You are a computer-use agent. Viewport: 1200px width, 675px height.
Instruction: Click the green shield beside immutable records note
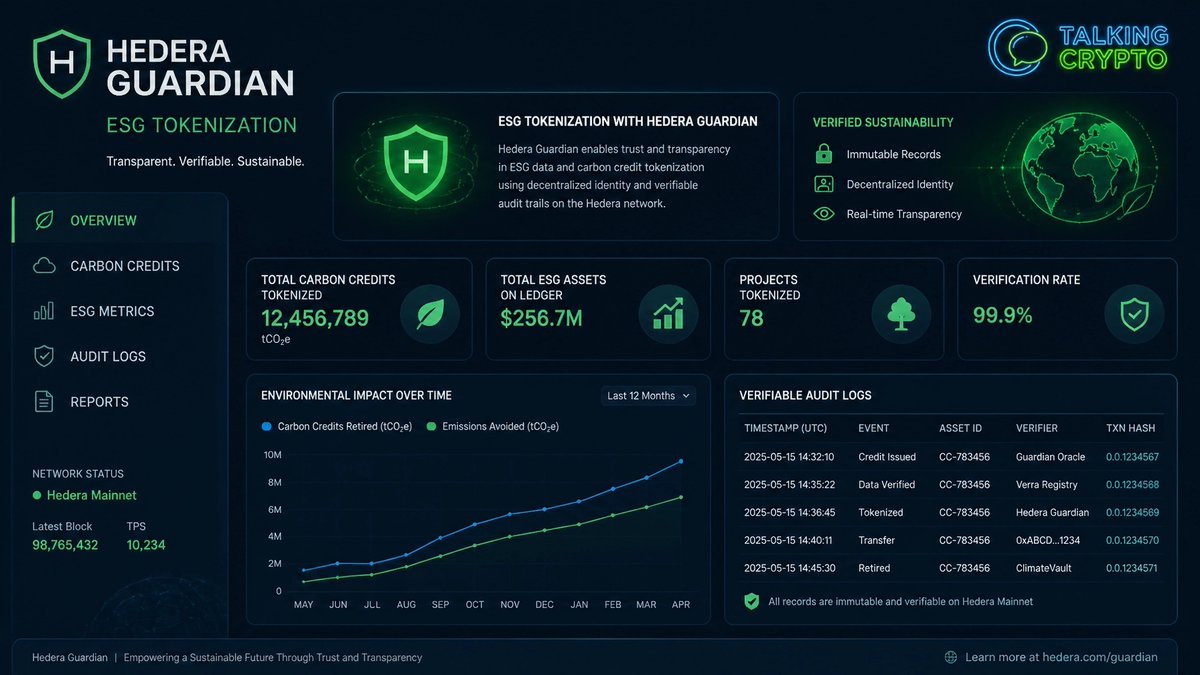click(752, 602)
